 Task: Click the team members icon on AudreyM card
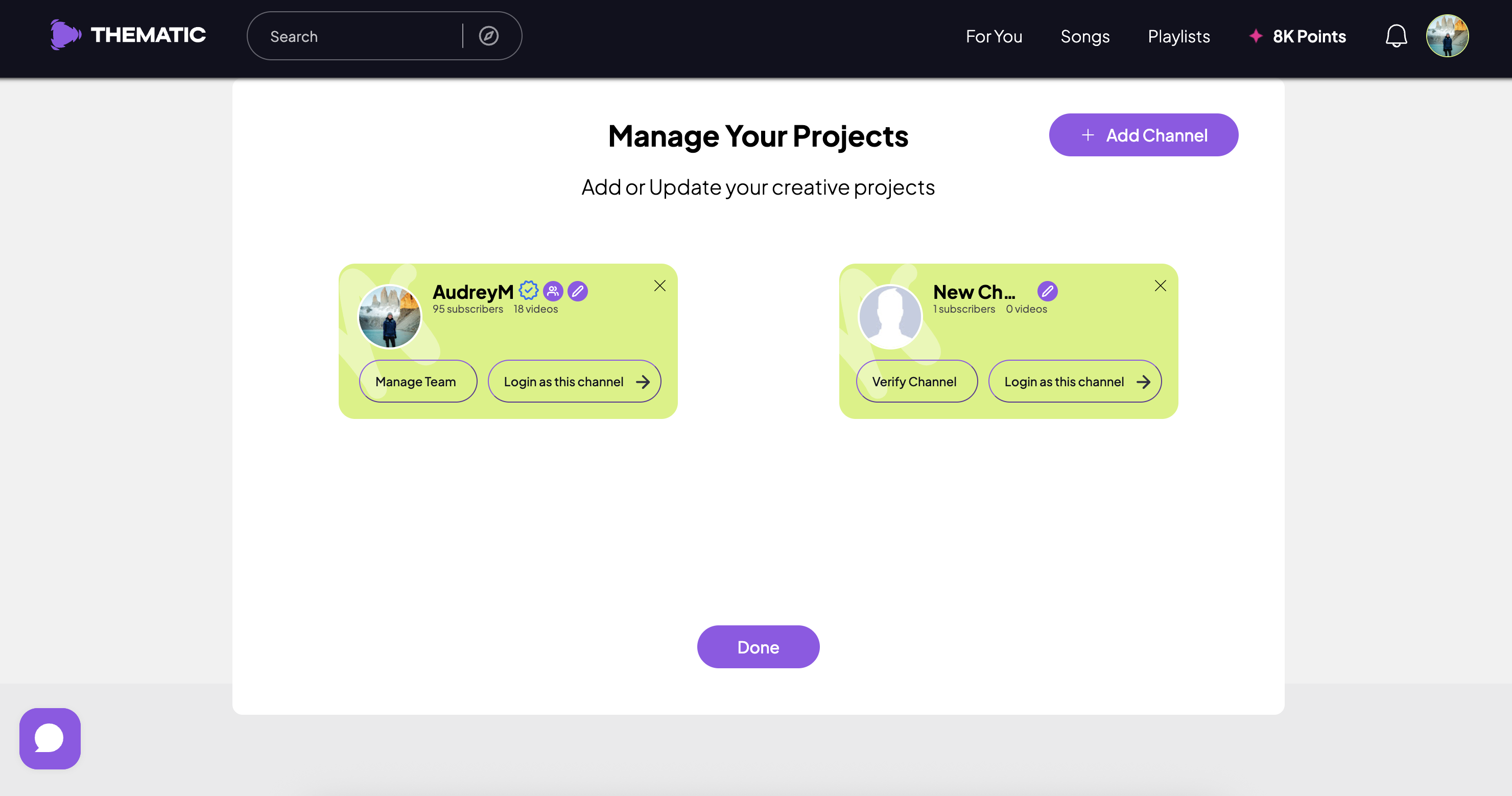[x=553, y=291]
